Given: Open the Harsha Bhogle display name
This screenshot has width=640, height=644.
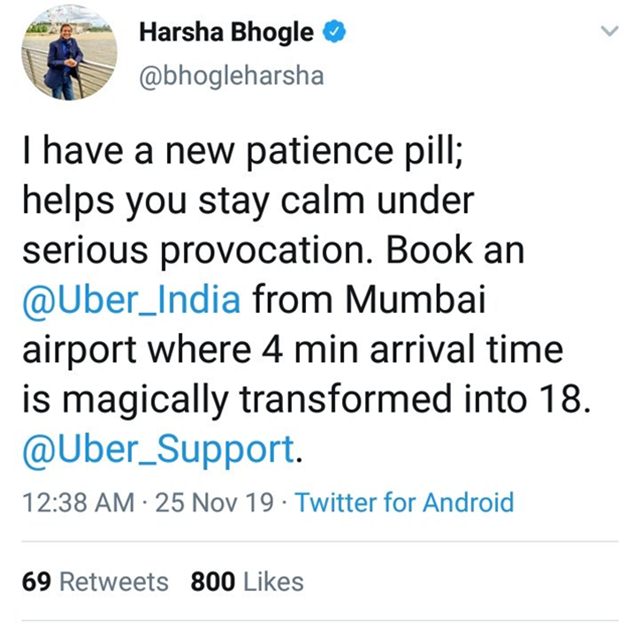Looking at the screenshot, I should 226,32.
